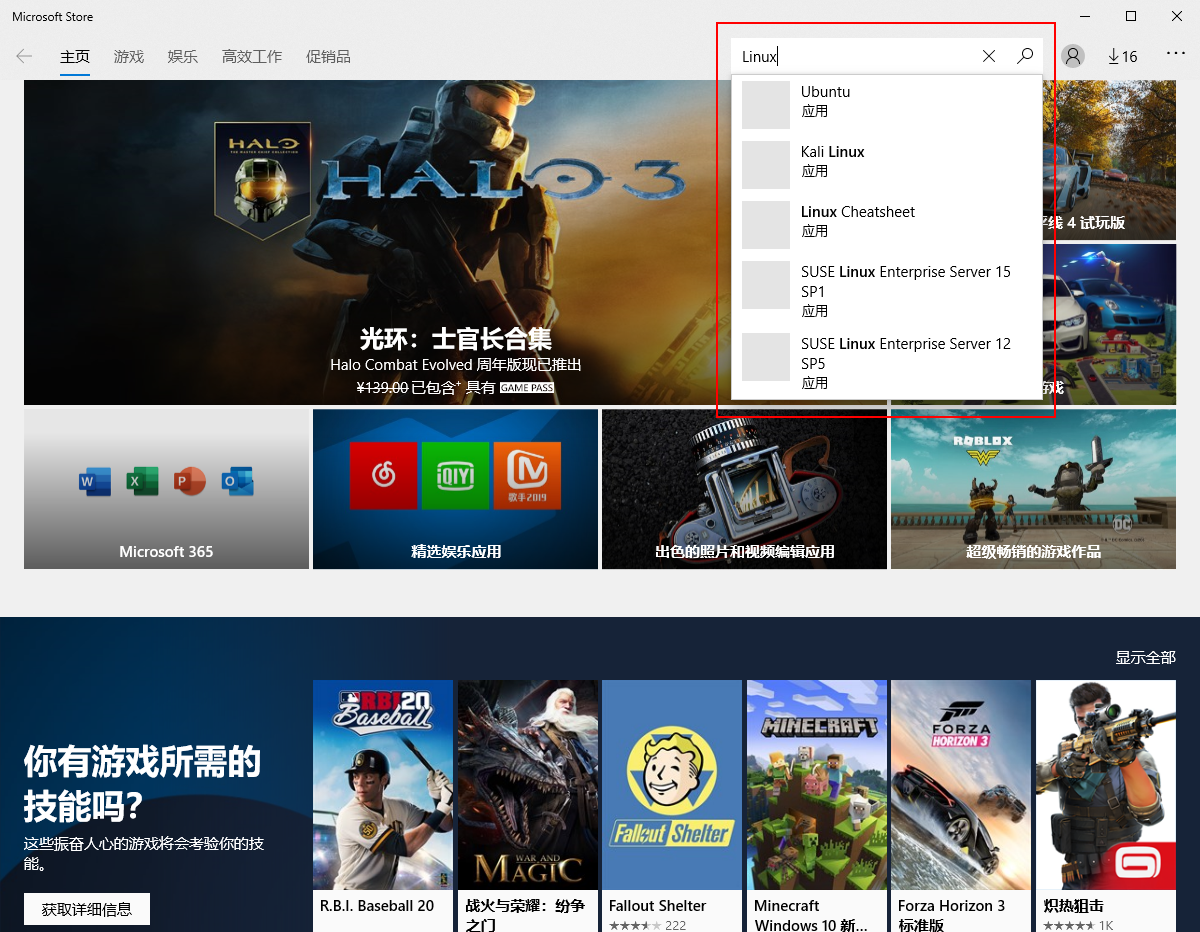
Task: Close the Microsoft Store window
Action: 1177,16
